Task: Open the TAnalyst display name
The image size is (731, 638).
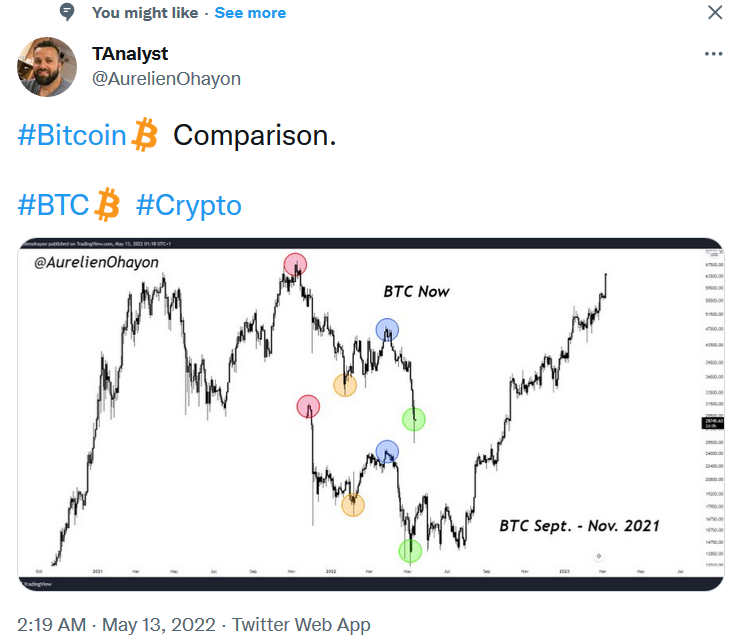Action: tap(129, 54)
